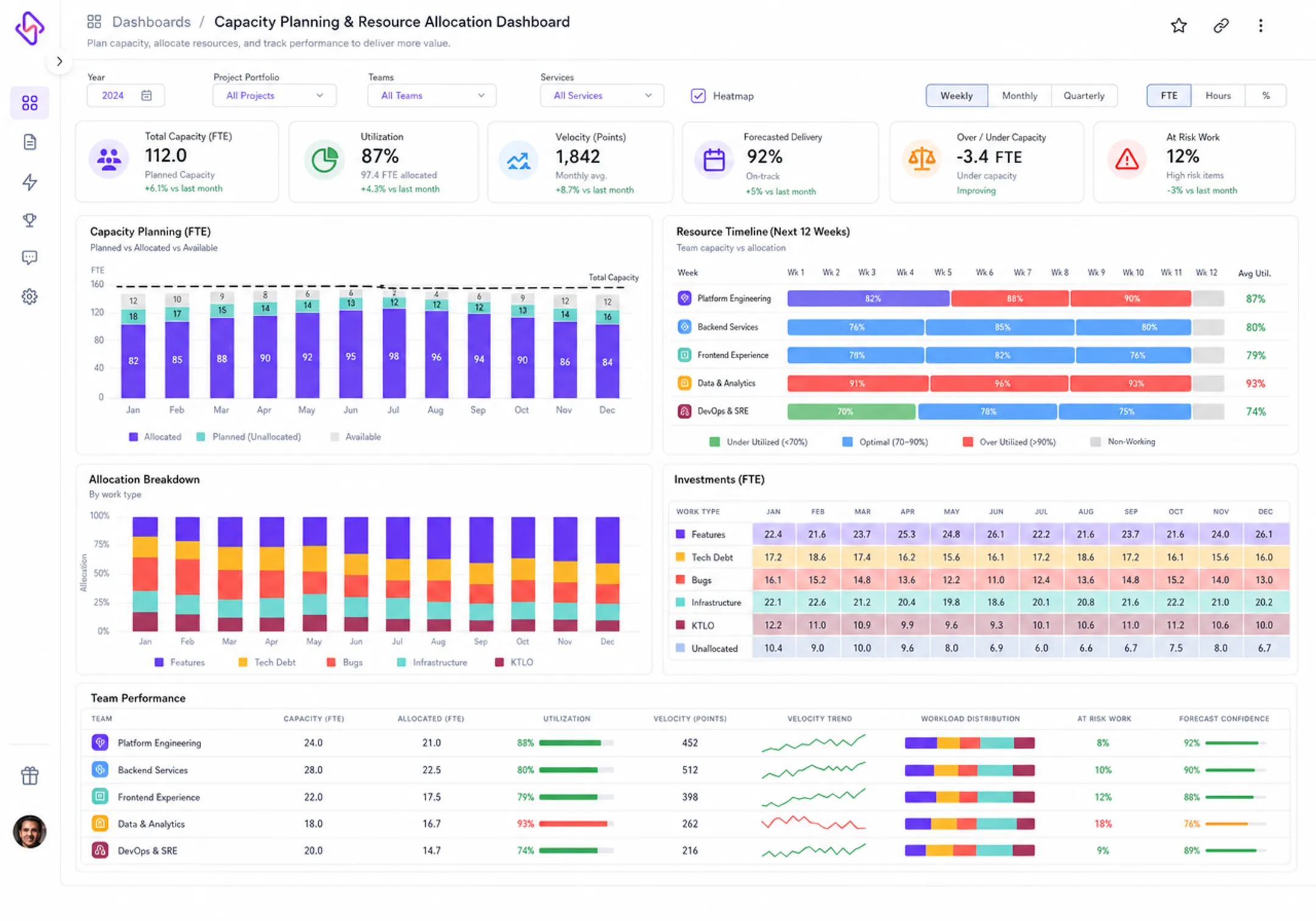Open the trophy icon in sidebar
The width and height of the screenshot is (1316, 921).
pos(30,220)
